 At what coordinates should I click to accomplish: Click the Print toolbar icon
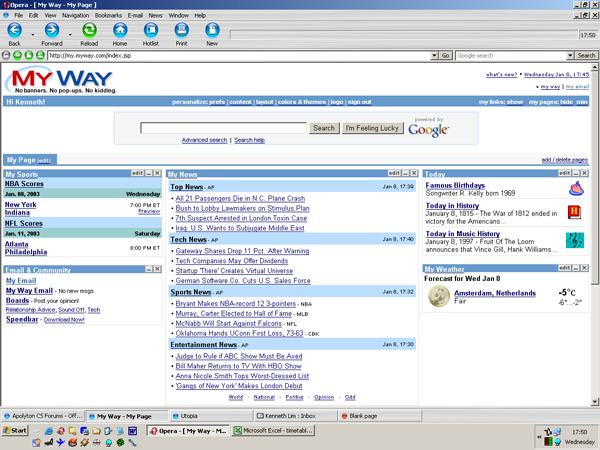(x=181, y=31)
